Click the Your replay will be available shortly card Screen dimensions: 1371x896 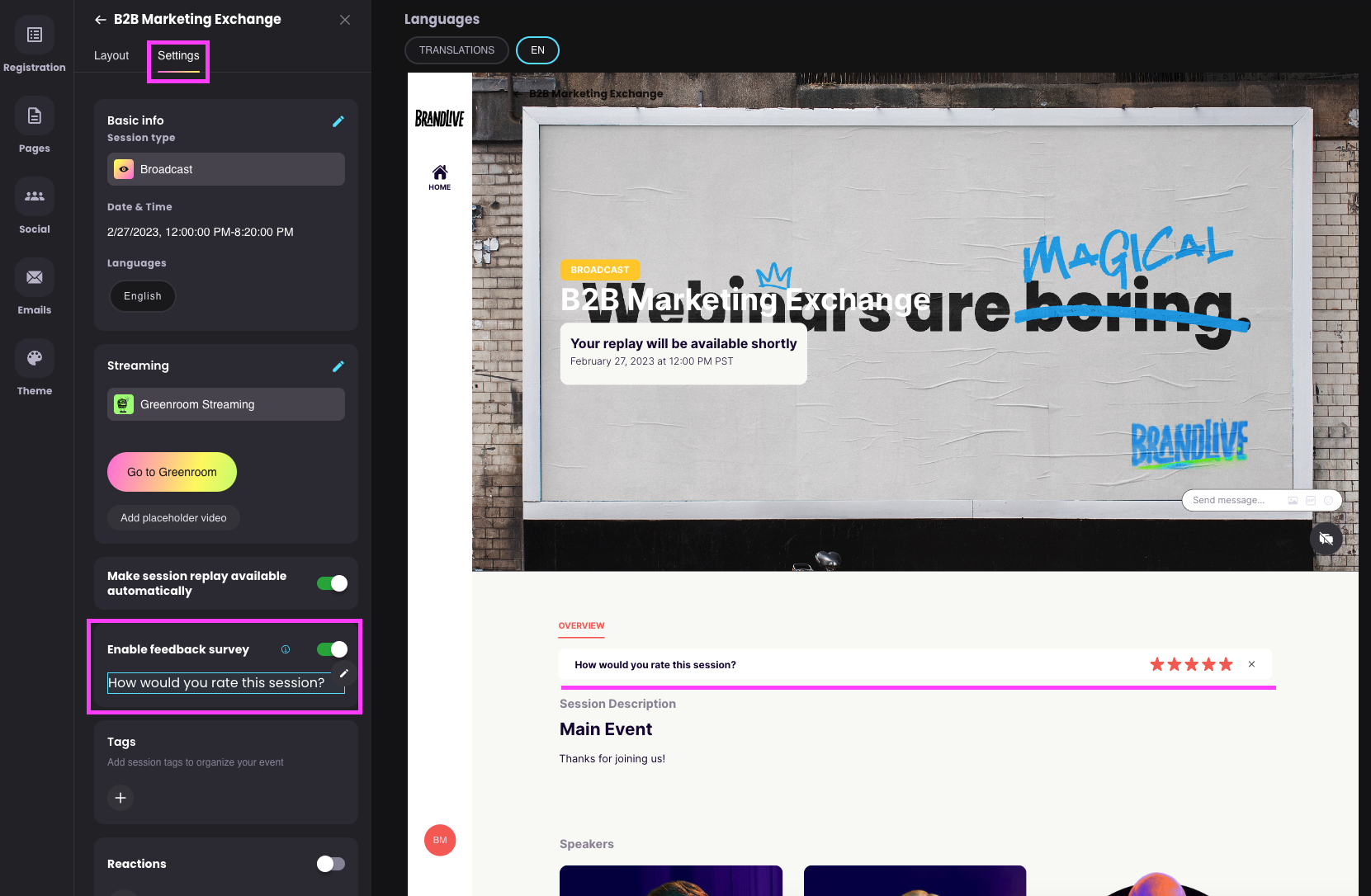[x=683, y=354]
